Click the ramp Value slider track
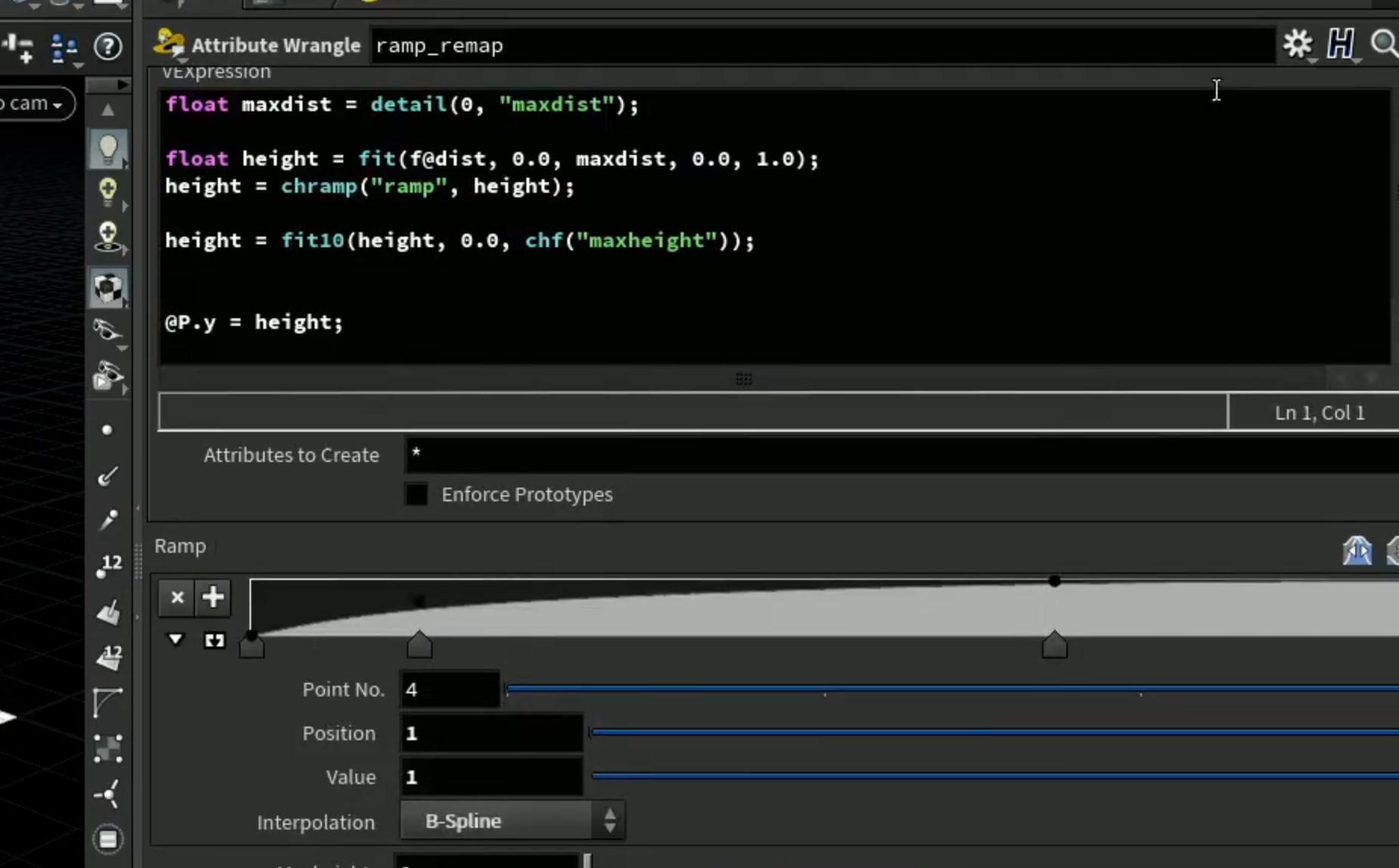Image resolution: width=1399 pixels, height=868 pixels. pos(994,775)
